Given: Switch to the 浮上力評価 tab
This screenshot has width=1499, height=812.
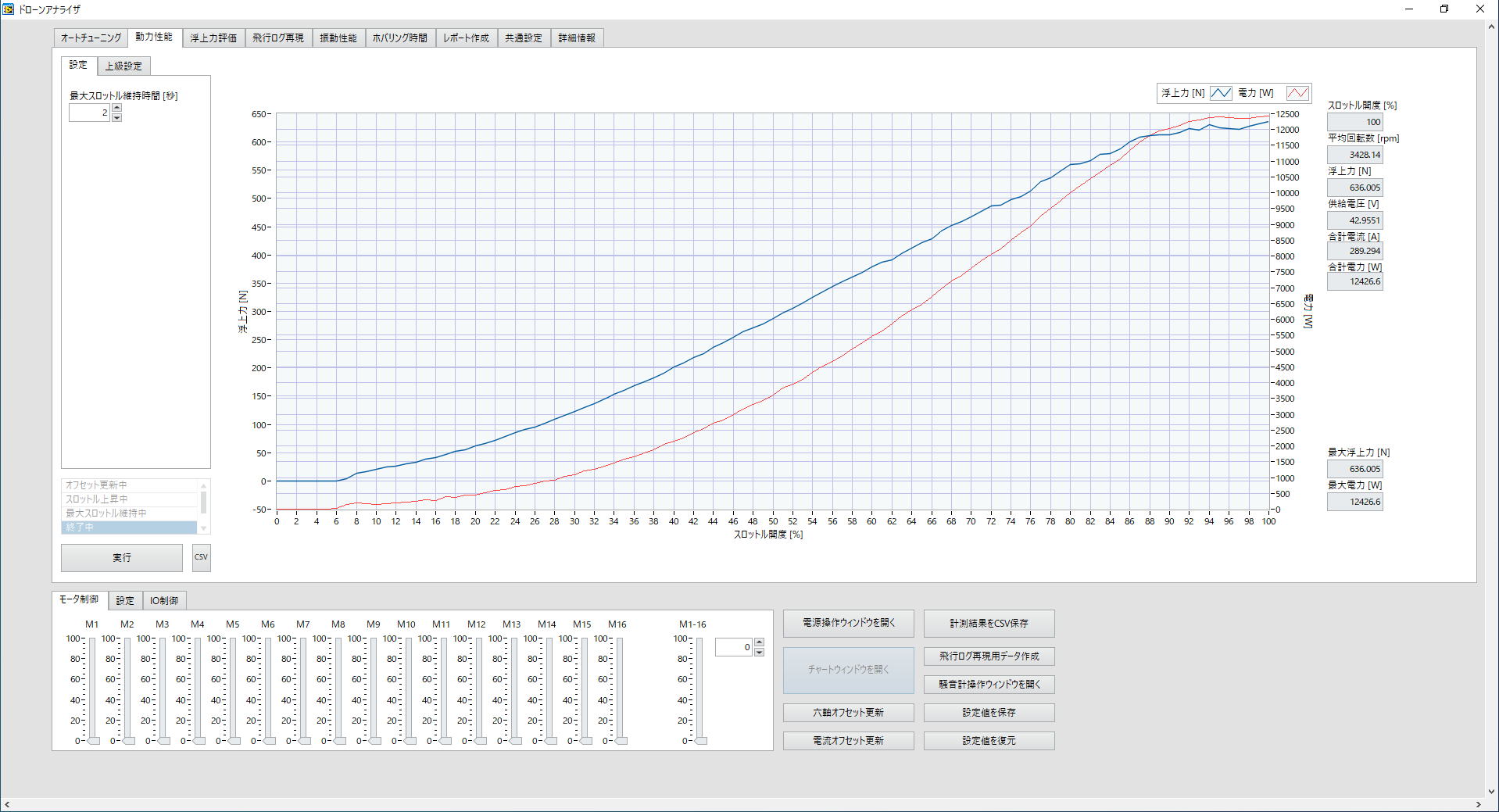Looking at the screenshot, I should point(213,38).
